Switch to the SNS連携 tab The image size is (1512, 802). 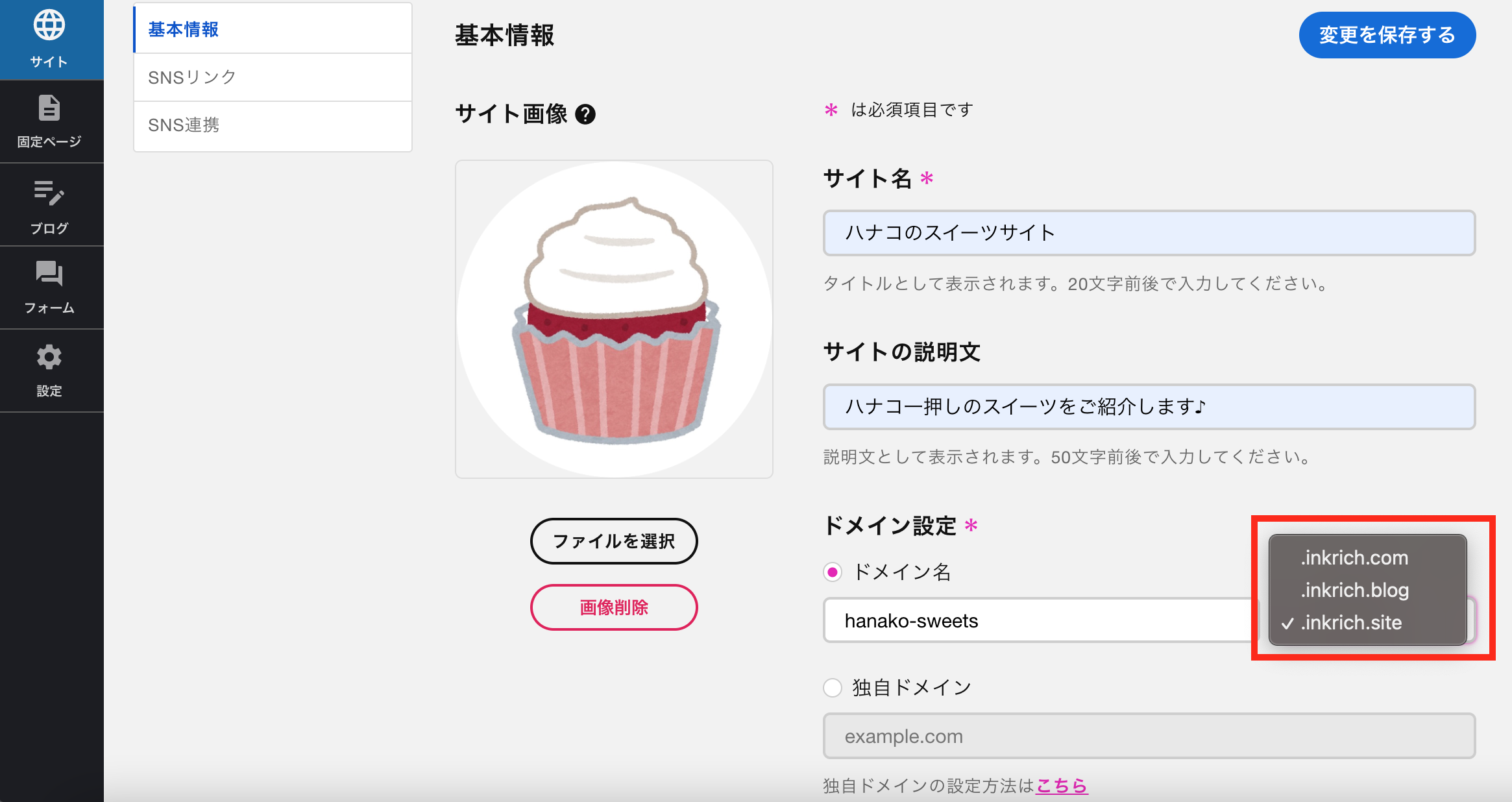pos(273,125)
